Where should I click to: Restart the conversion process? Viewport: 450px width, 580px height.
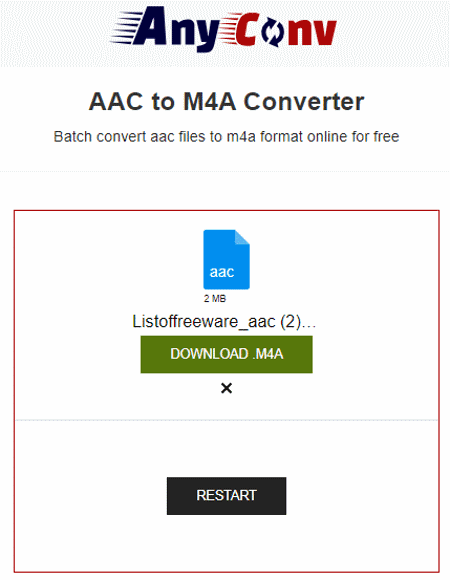(x=226, y=496)
